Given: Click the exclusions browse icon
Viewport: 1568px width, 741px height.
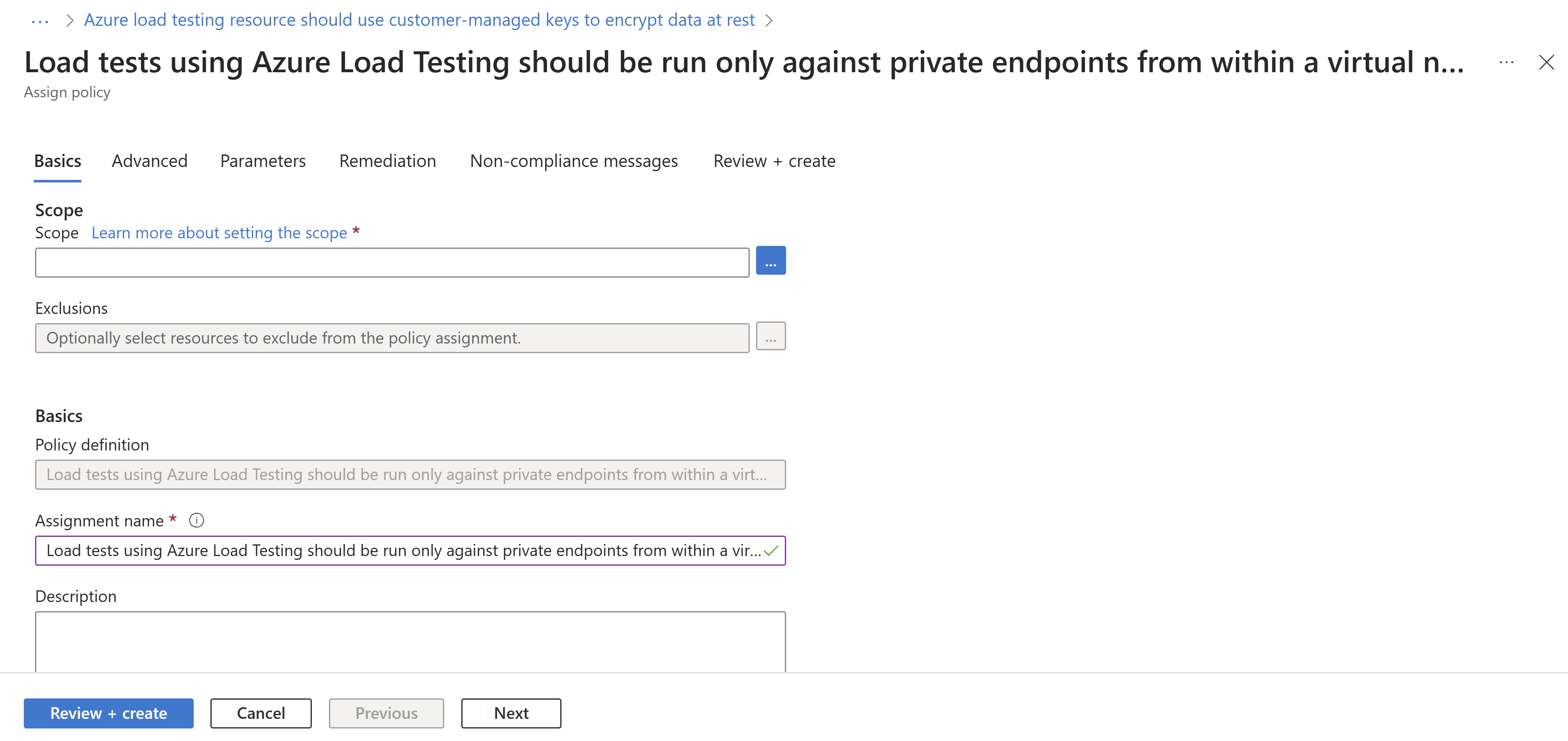Looking at the screenshot, I should click(x=771, y=337).
